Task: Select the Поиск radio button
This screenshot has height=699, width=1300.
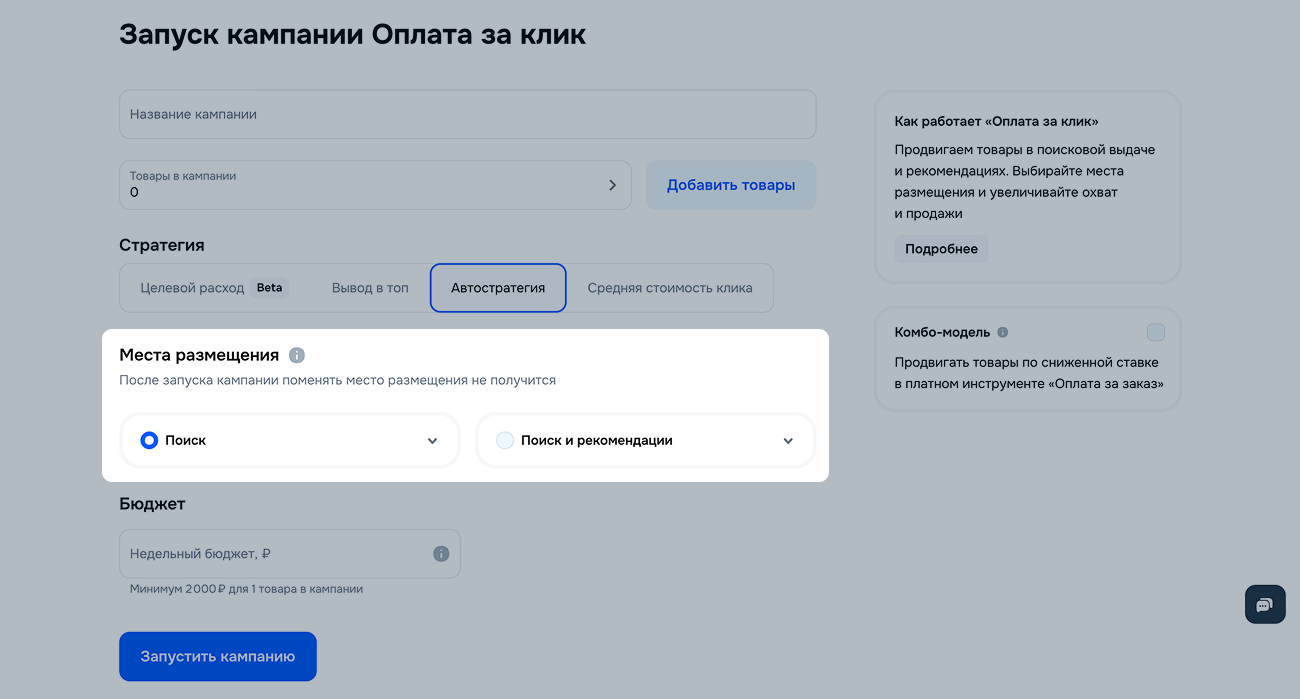Action: pos(149,440)
